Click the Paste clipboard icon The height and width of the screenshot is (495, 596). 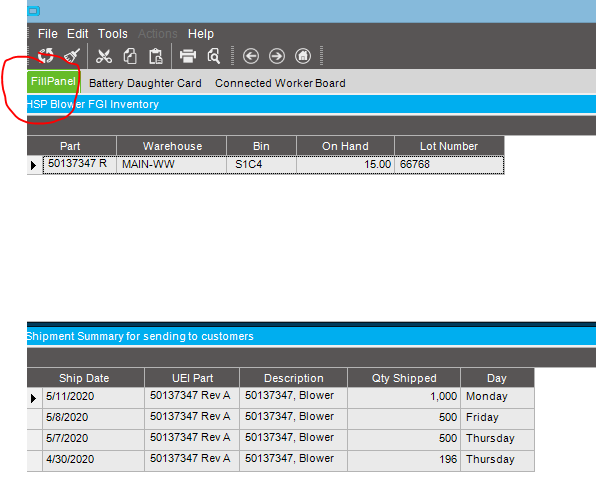pos(155,56)
